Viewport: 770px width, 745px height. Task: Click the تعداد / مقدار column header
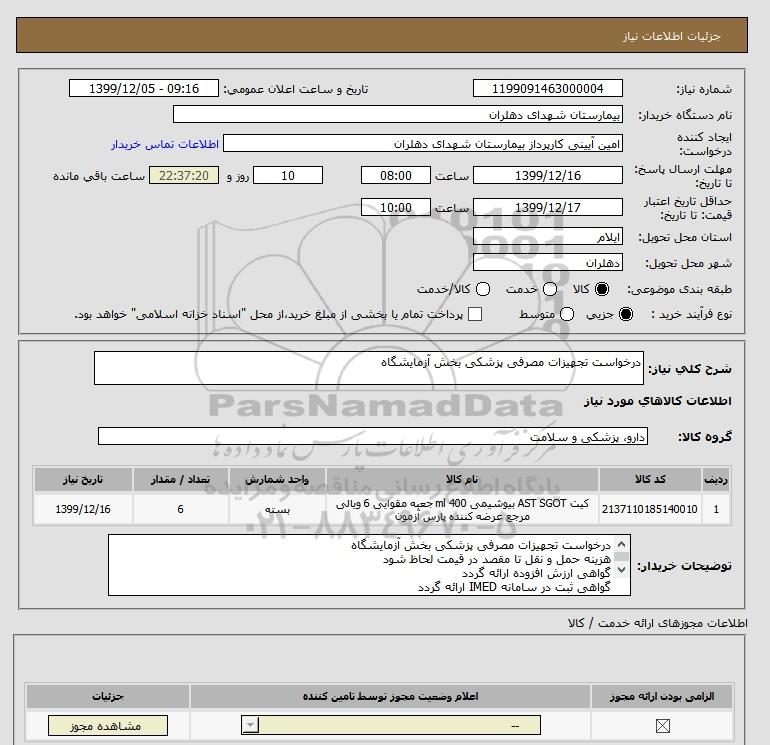coord(180,479)
